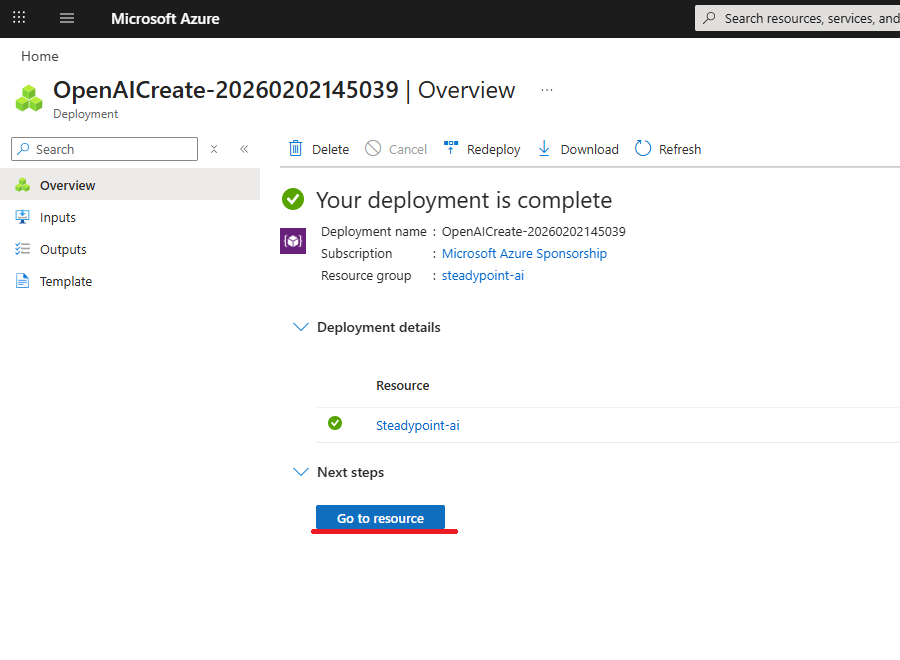Image resolution: width=900 pixels, height=660 pixels.
Task: Select Overview in the sidebar
Action: 67,185
